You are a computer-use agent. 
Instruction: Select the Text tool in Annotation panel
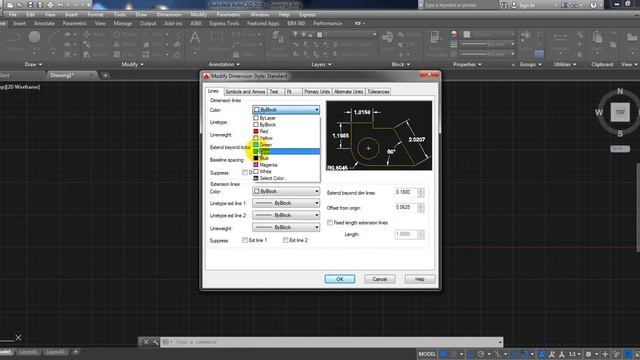[195, 38]
